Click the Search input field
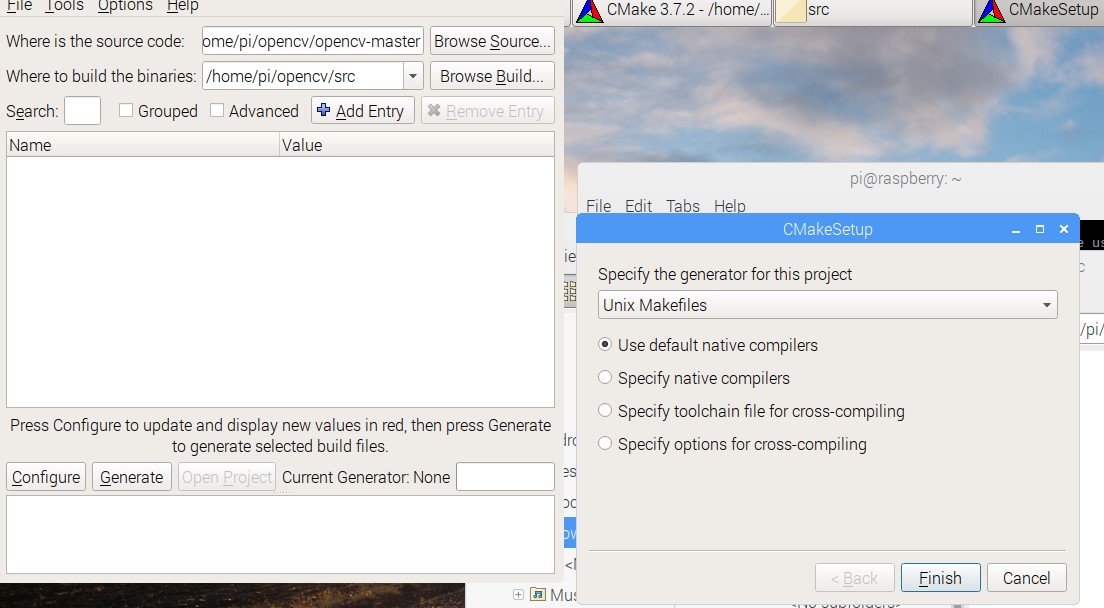 pyautogui.click(x=82, y=111)
